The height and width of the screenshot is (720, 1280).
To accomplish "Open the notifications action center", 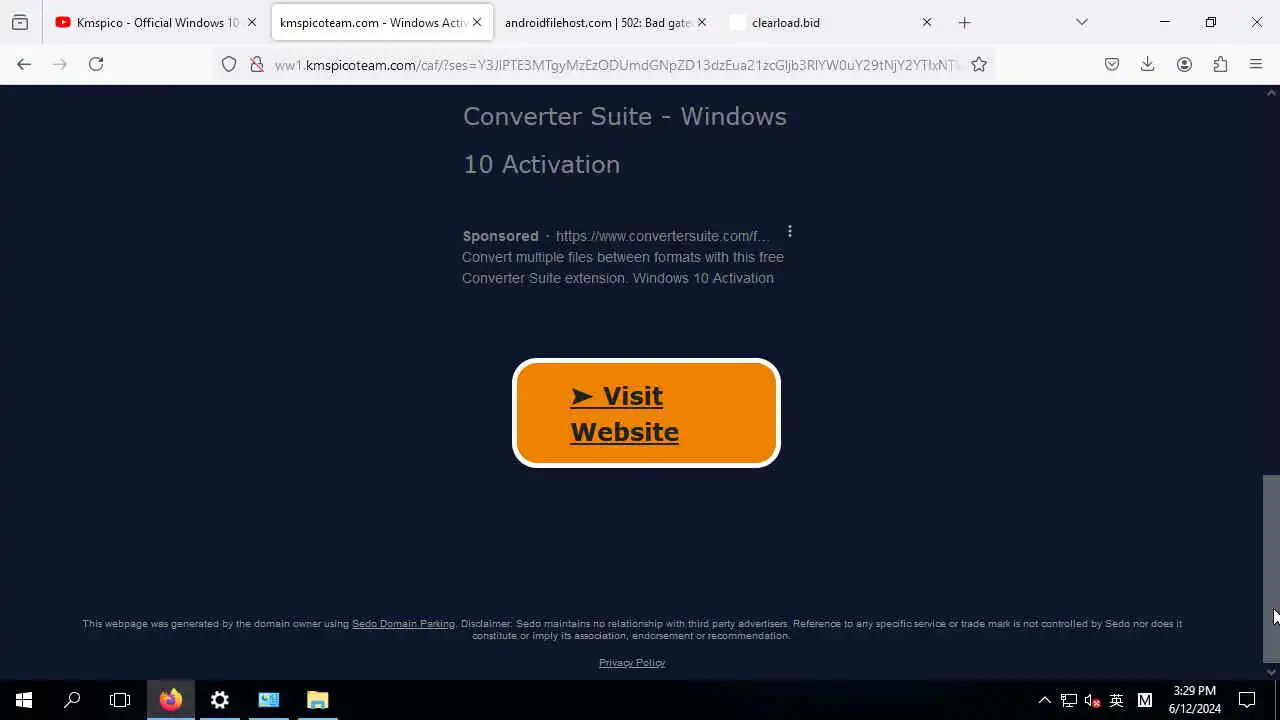I will tap(1247, 700).
